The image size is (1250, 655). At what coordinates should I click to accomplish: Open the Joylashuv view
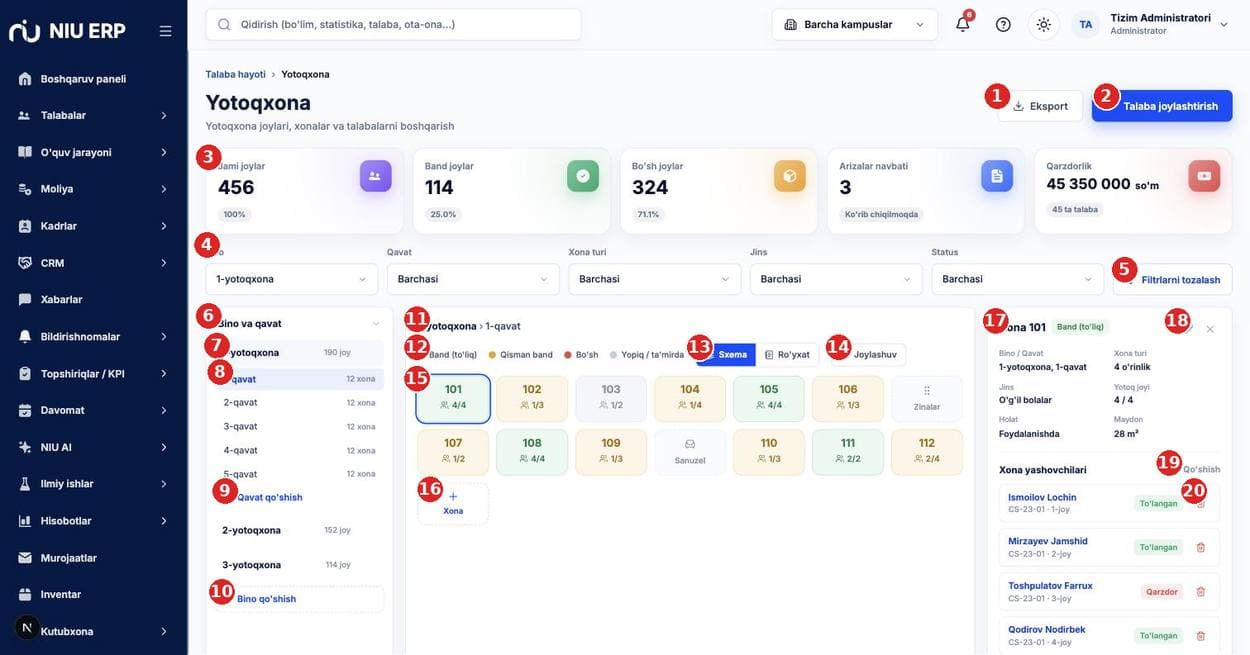coord(868,354)
